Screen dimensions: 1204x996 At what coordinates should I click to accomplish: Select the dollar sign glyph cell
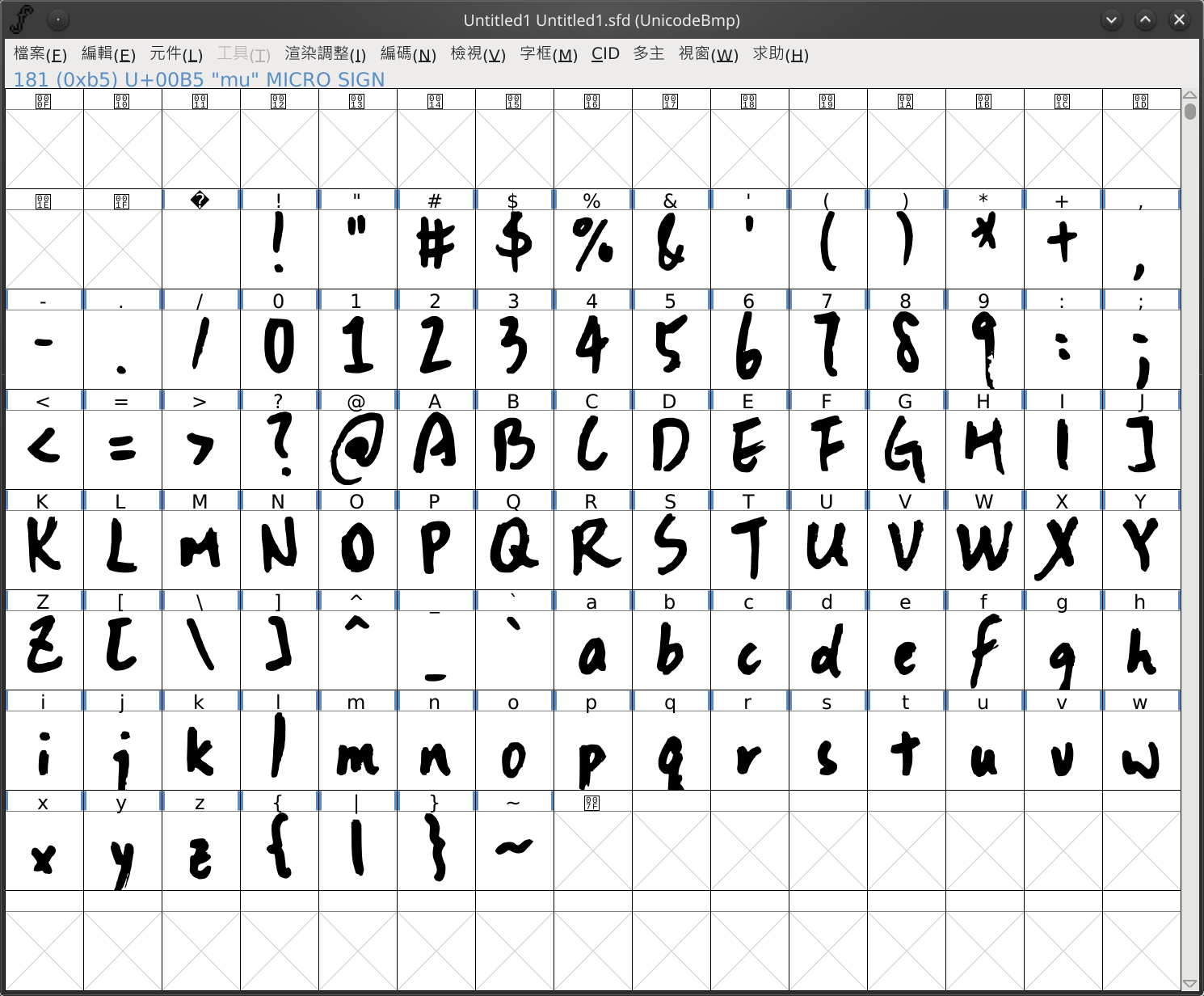(x=514, y=249)
